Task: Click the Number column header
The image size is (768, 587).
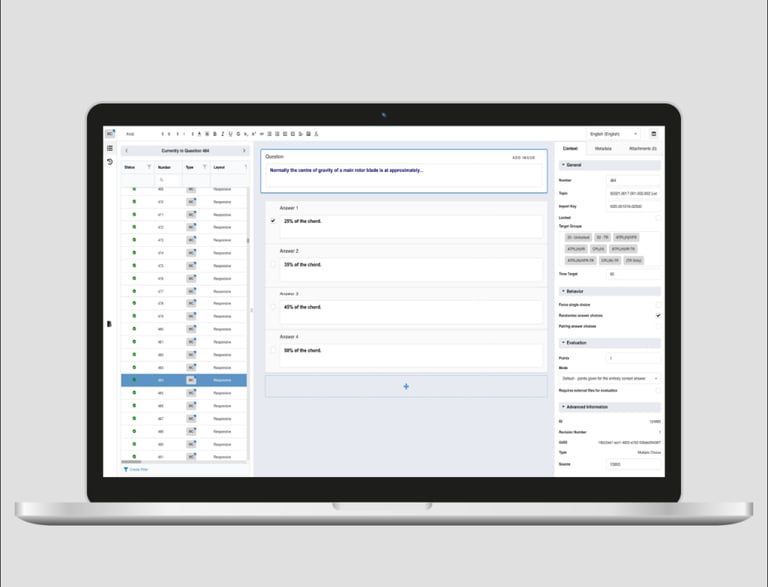Action: pos(164,167)
